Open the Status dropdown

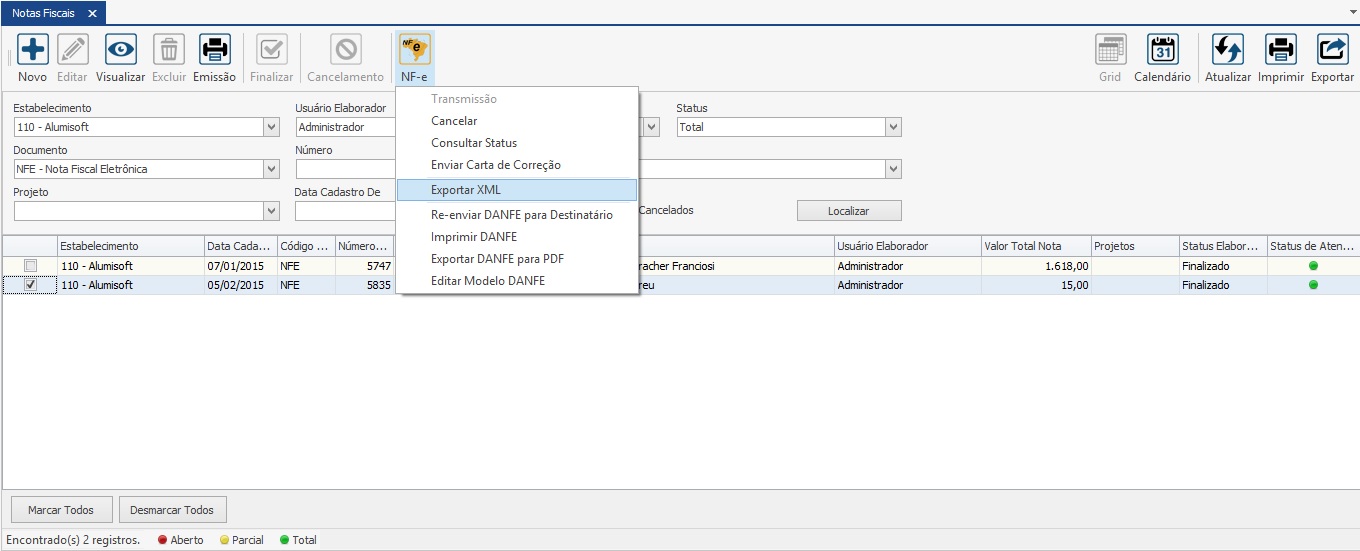click(x=893, y=127)
